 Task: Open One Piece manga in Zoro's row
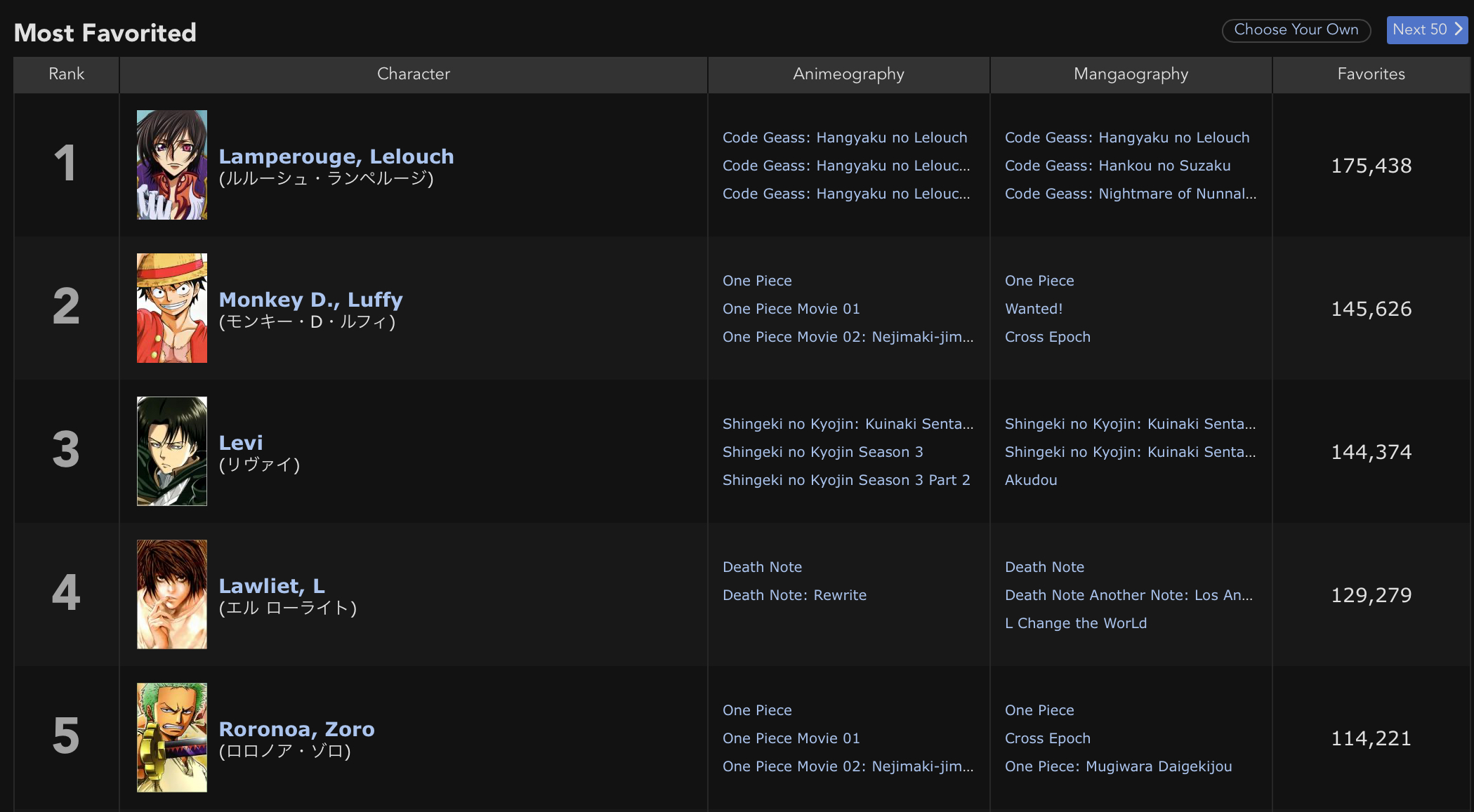(x=1039, y=710)
